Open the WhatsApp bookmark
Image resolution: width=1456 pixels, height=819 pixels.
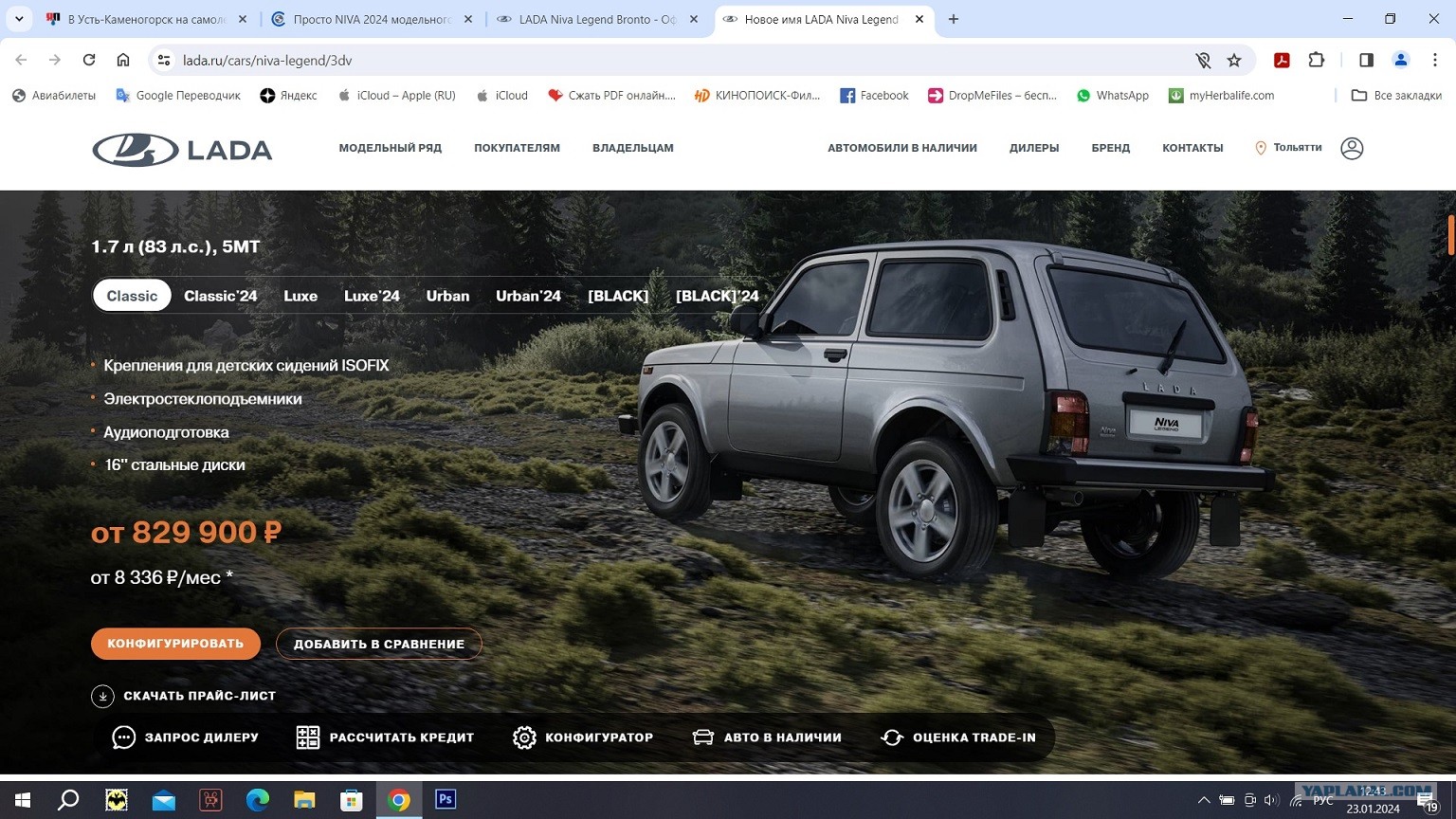pos(1113,96)
